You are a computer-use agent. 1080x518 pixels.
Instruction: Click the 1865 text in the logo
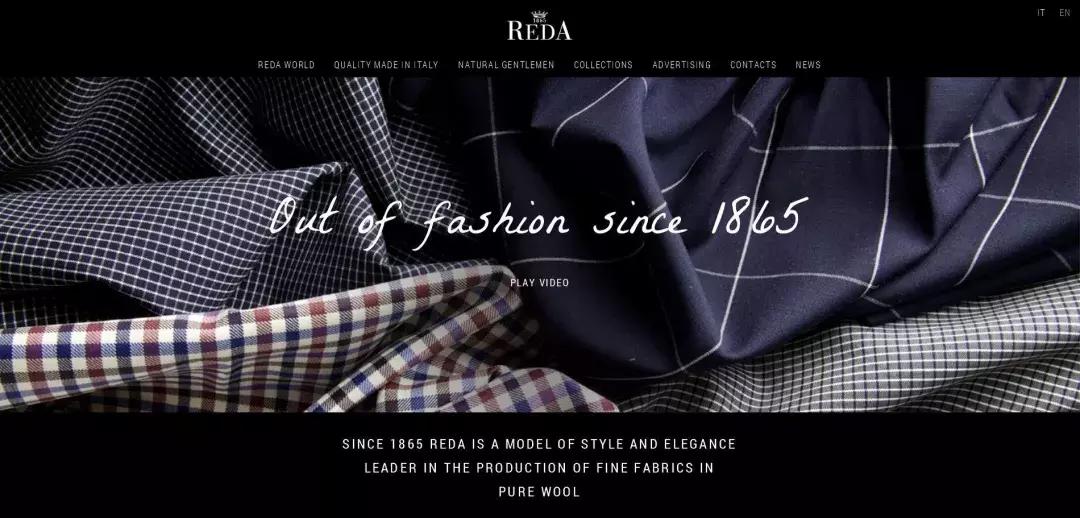coord(539,21)
